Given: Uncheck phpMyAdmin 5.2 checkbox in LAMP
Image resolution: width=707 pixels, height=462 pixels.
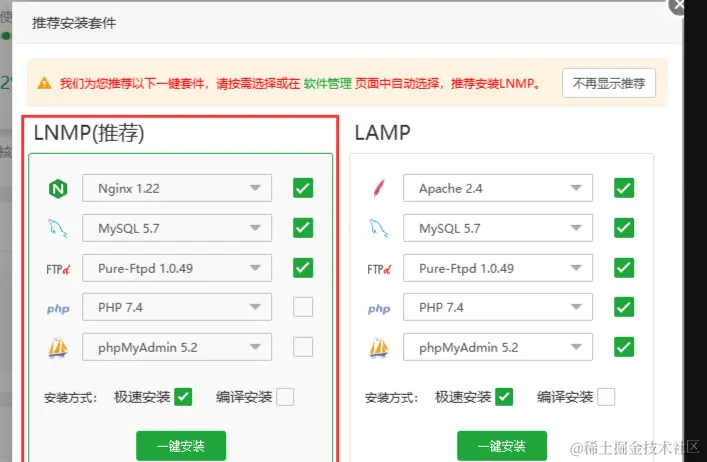Looking at the screenshot, I should pyautogui.click(x=624, y=347).
